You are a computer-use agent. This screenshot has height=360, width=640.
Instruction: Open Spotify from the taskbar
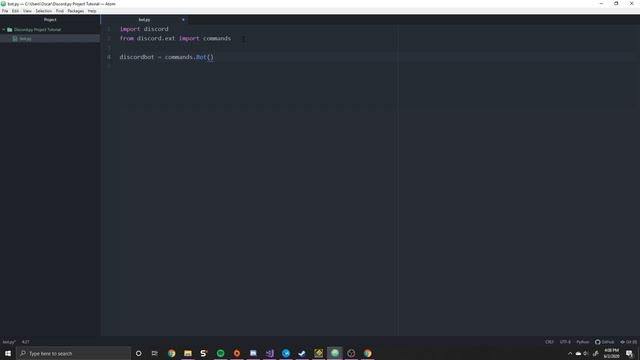[x=220, y=353]
